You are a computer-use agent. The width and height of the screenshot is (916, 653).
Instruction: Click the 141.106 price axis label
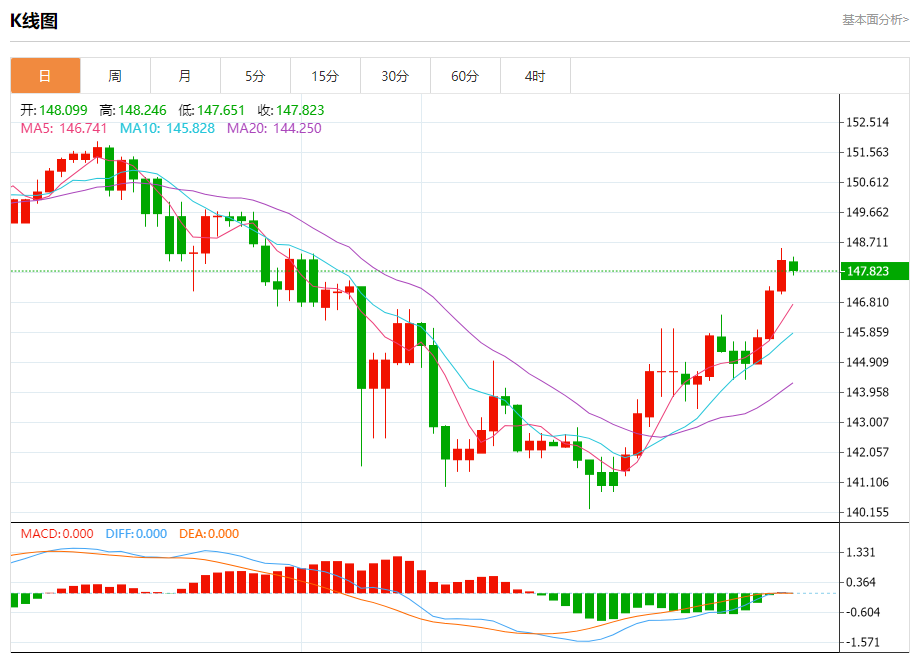[868, 482]
